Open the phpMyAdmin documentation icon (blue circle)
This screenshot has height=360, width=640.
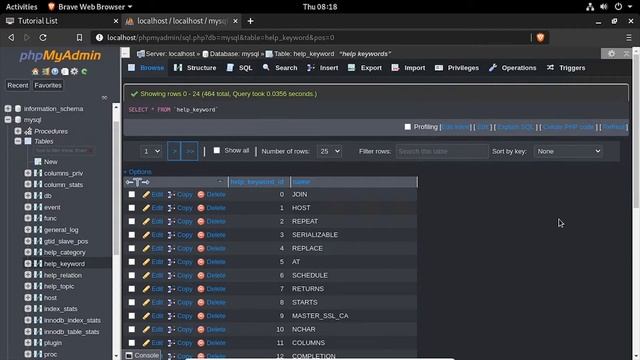[x=55, y=71]
